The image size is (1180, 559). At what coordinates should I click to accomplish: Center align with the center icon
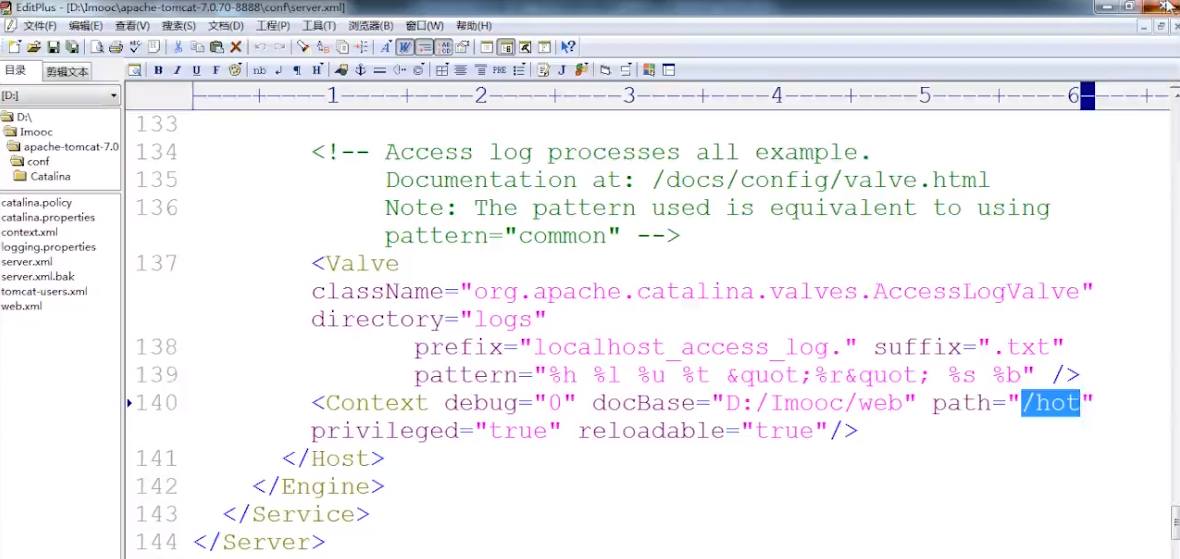(460, 70)
